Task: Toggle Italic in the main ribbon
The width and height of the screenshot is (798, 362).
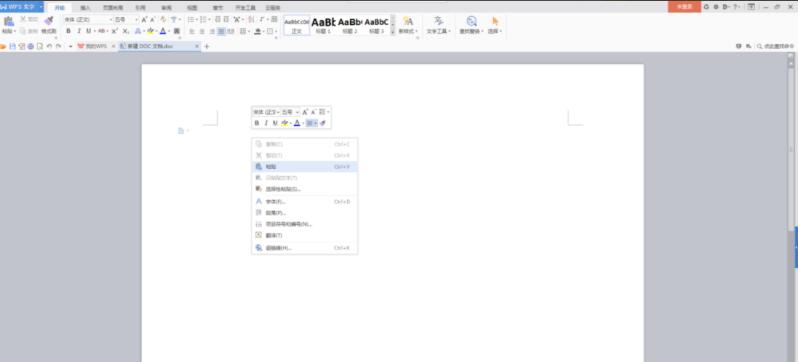Action: 79,31
